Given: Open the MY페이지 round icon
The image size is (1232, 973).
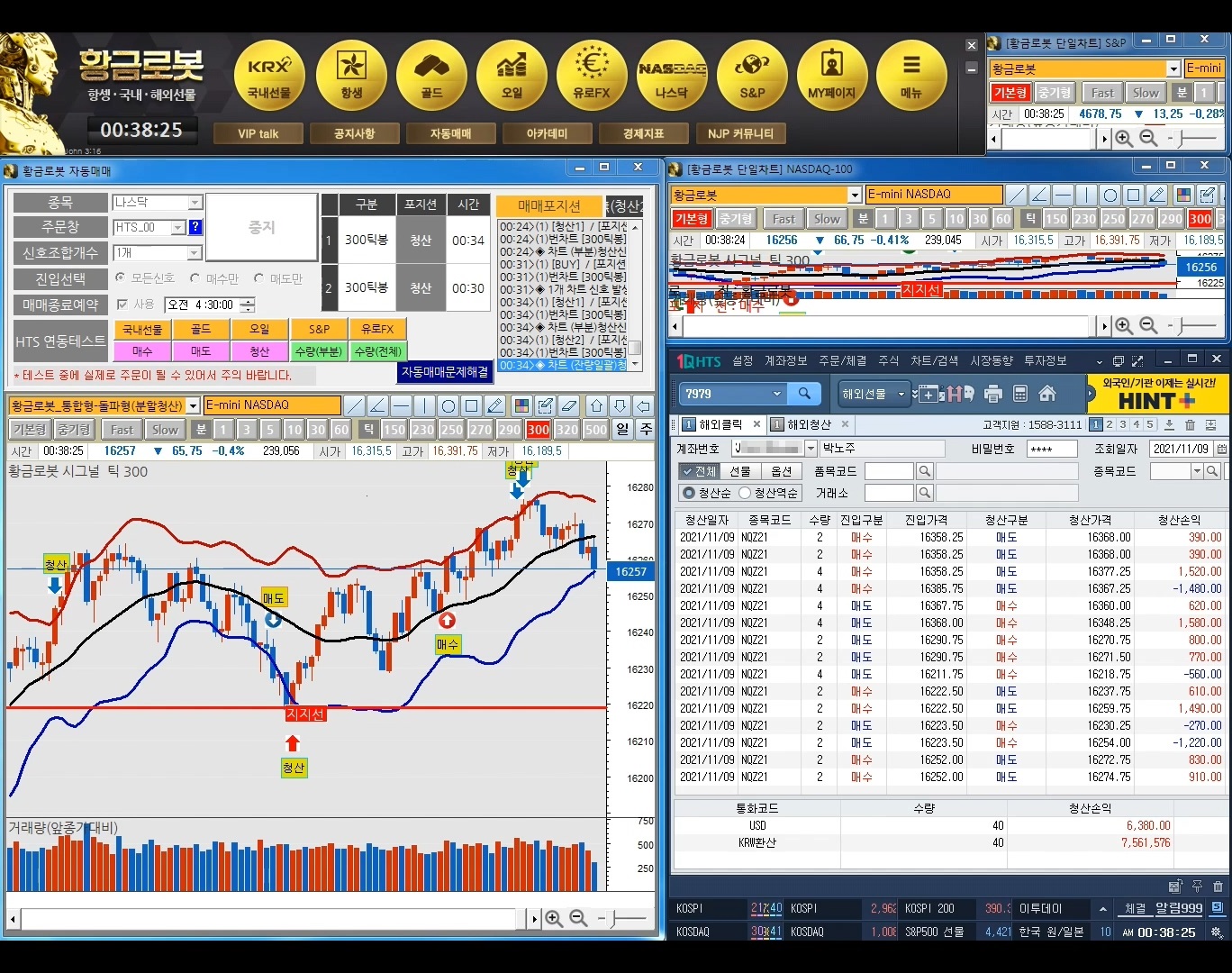Looking at the screenshot, I should pos(832,77).
